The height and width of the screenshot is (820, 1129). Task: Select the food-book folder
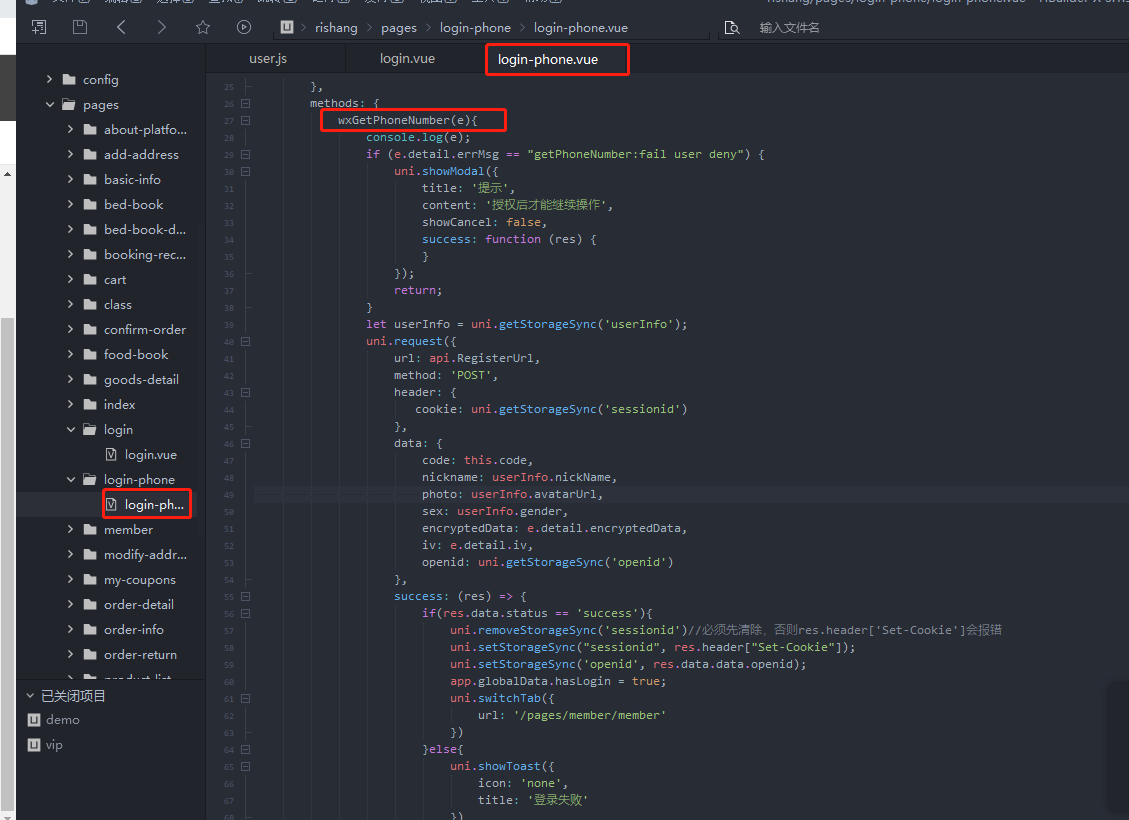pos(136,354)
